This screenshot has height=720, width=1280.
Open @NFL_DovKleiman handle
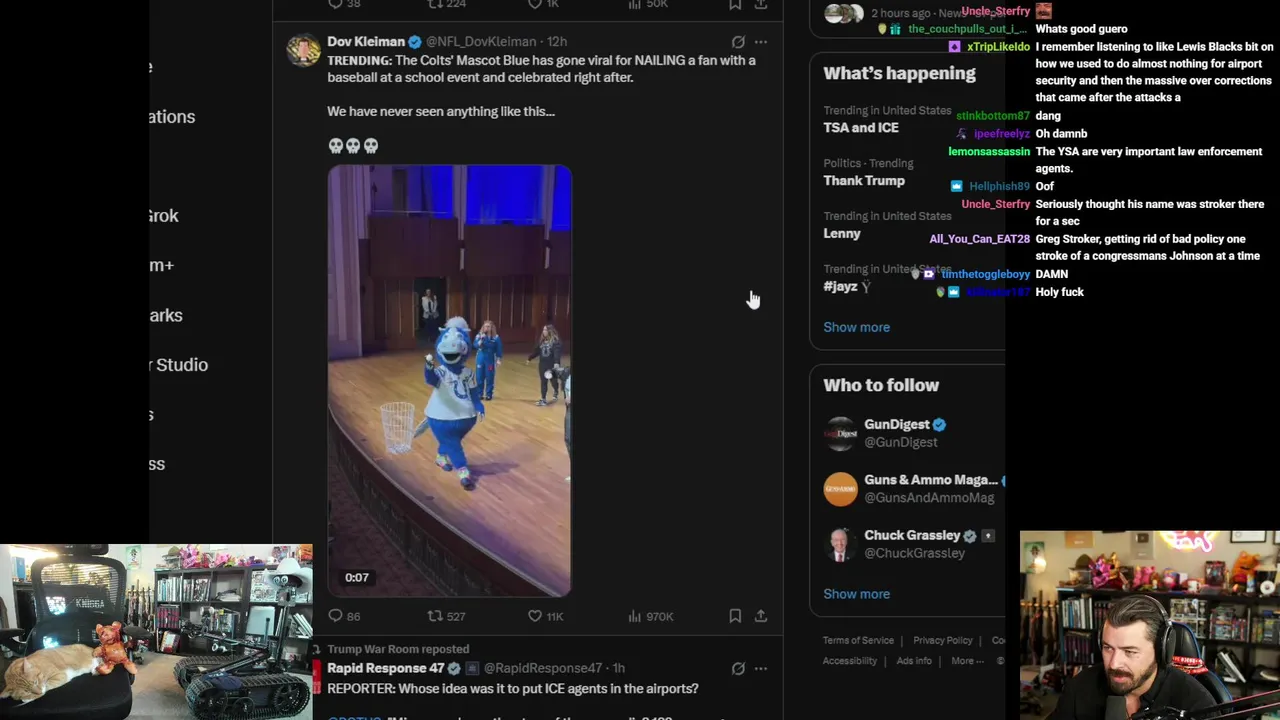(481, 42)
